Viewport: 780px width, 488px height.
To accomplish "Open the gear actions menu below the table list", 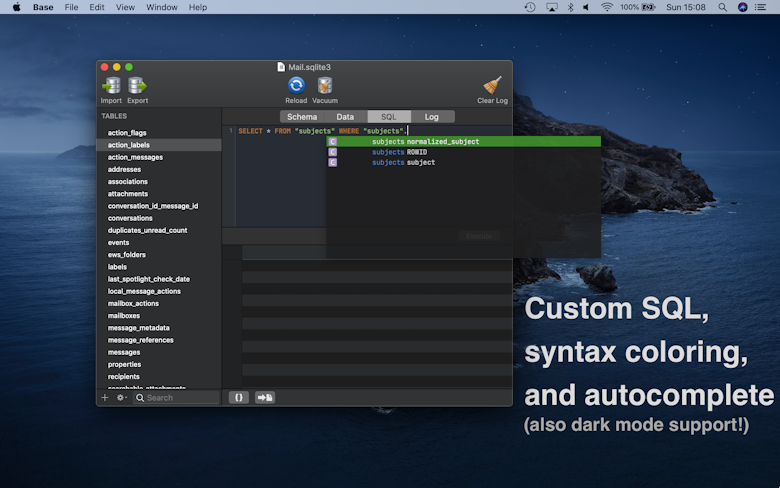I will point(121,397).
